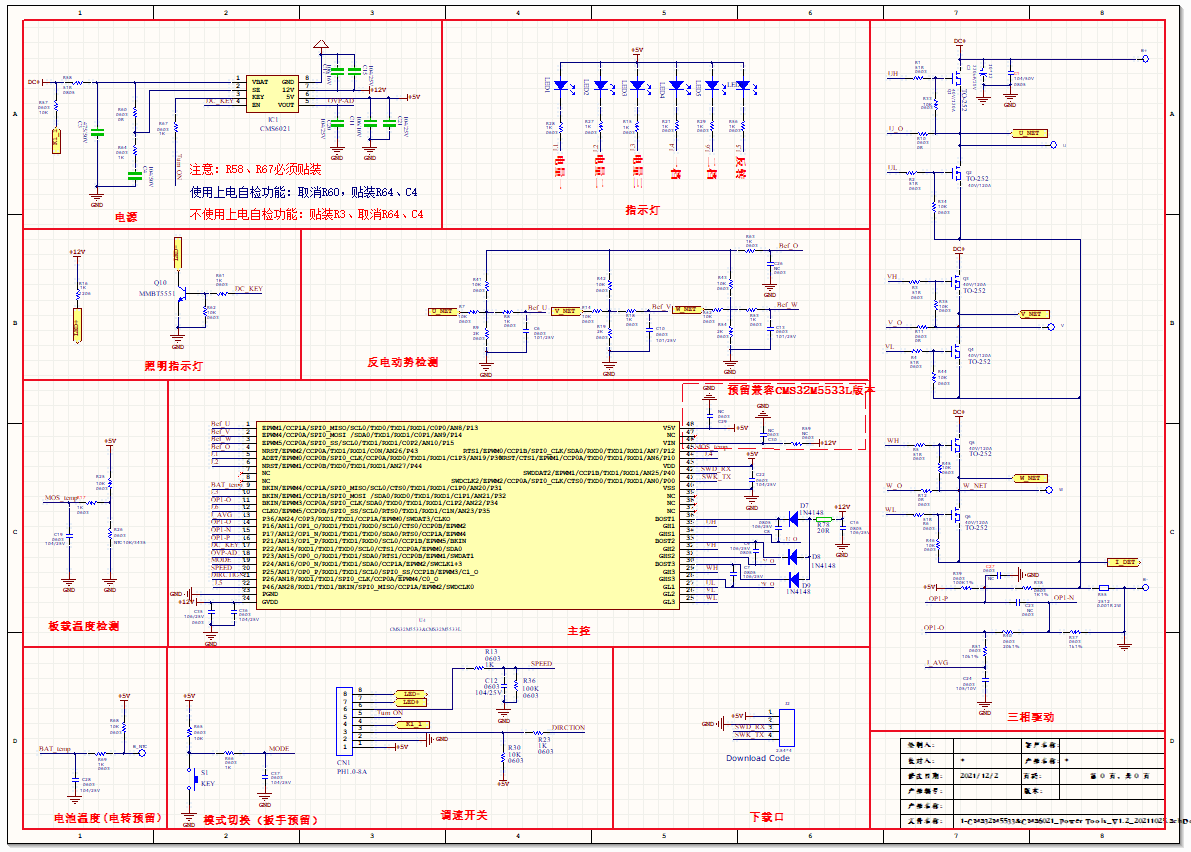Click connector CN1 PH1.0-8A symbol
The width and height of the screenshot is (1191, 852).
click(344, 719)
